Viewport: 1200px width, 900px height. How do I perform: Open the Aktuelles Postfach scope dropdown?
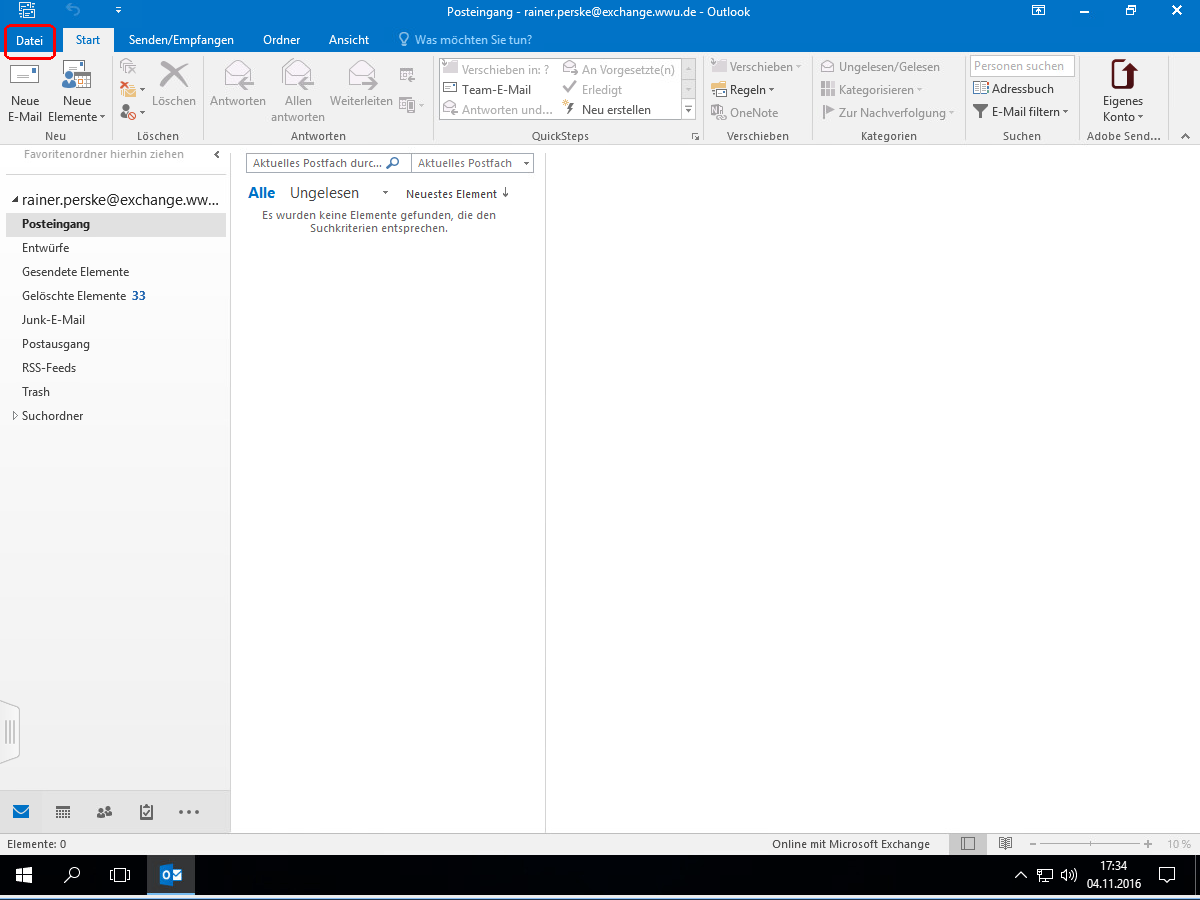point(473,163)
